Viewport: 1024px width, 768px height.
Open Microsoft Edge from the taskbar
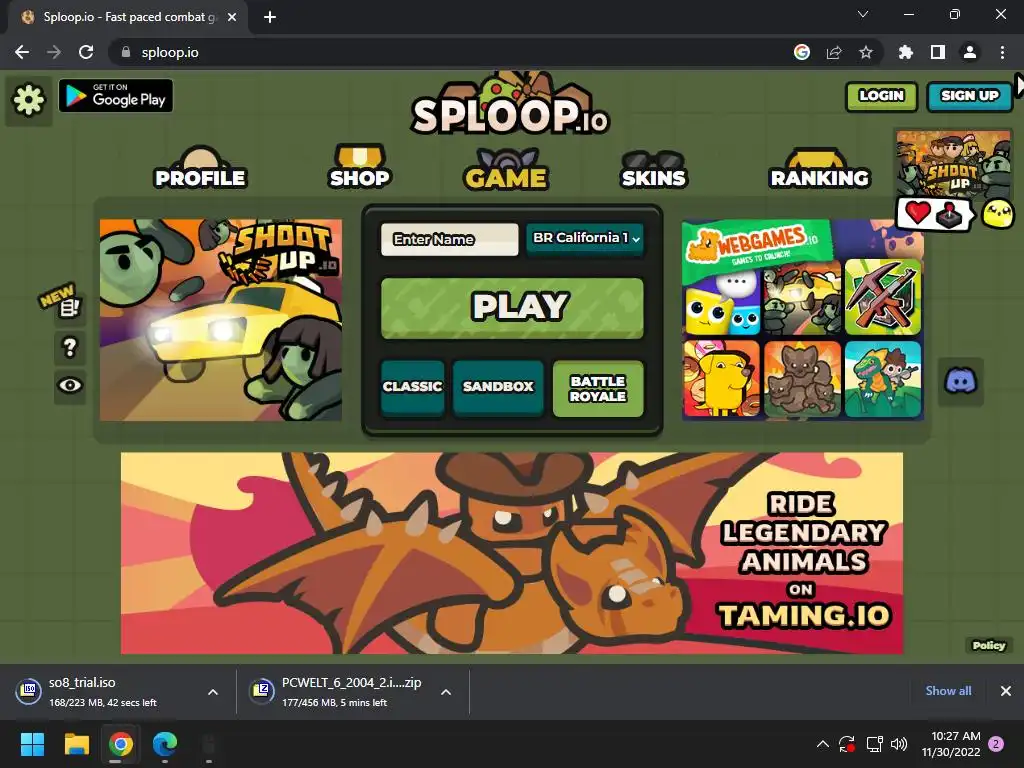pyautogui.click(x=165, y=744)
